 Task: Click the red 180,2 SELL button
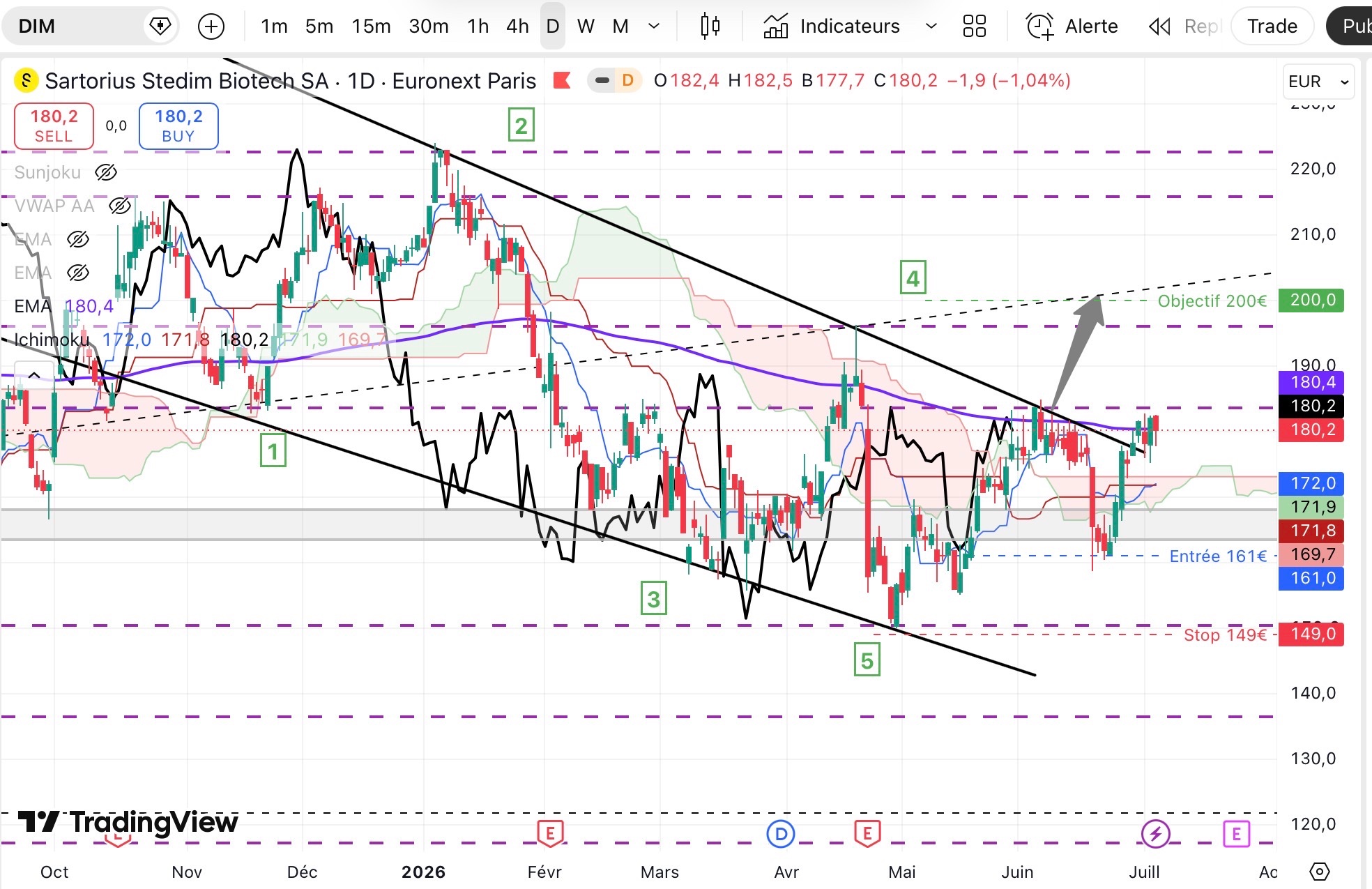(x=54, y=126)
